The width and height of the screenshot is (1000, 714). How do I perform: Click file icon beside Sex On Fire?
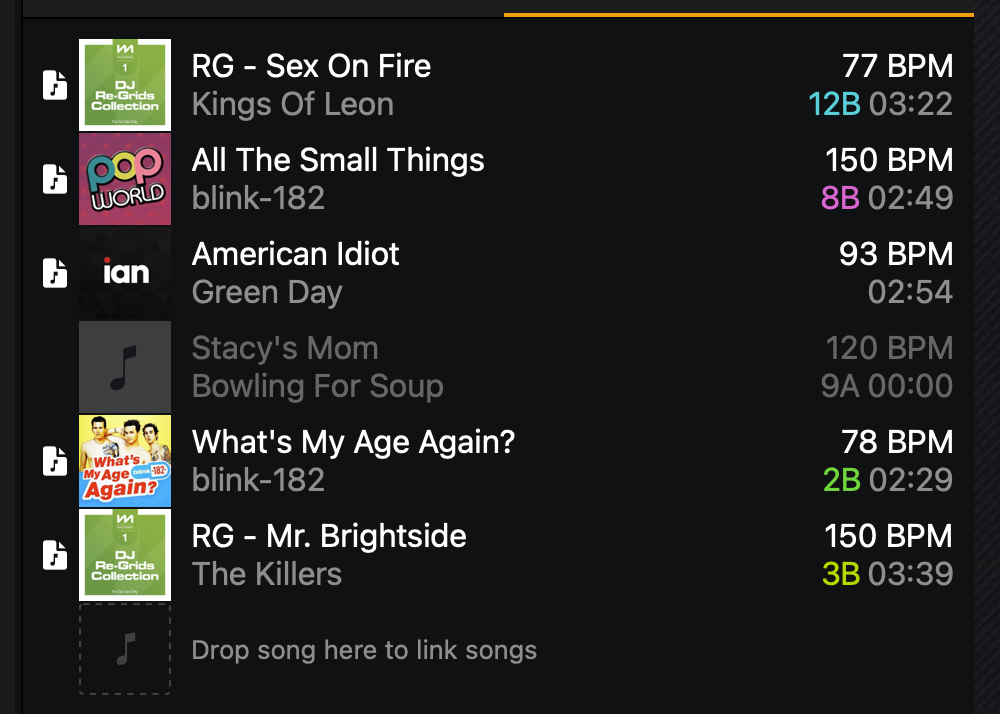55,85
